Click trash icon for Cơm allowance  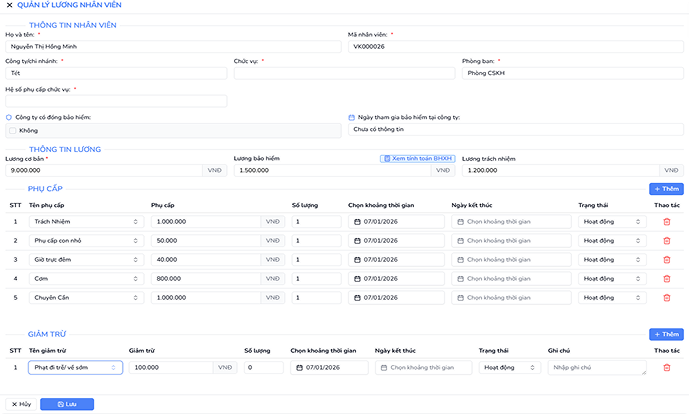tap(667, 278)
